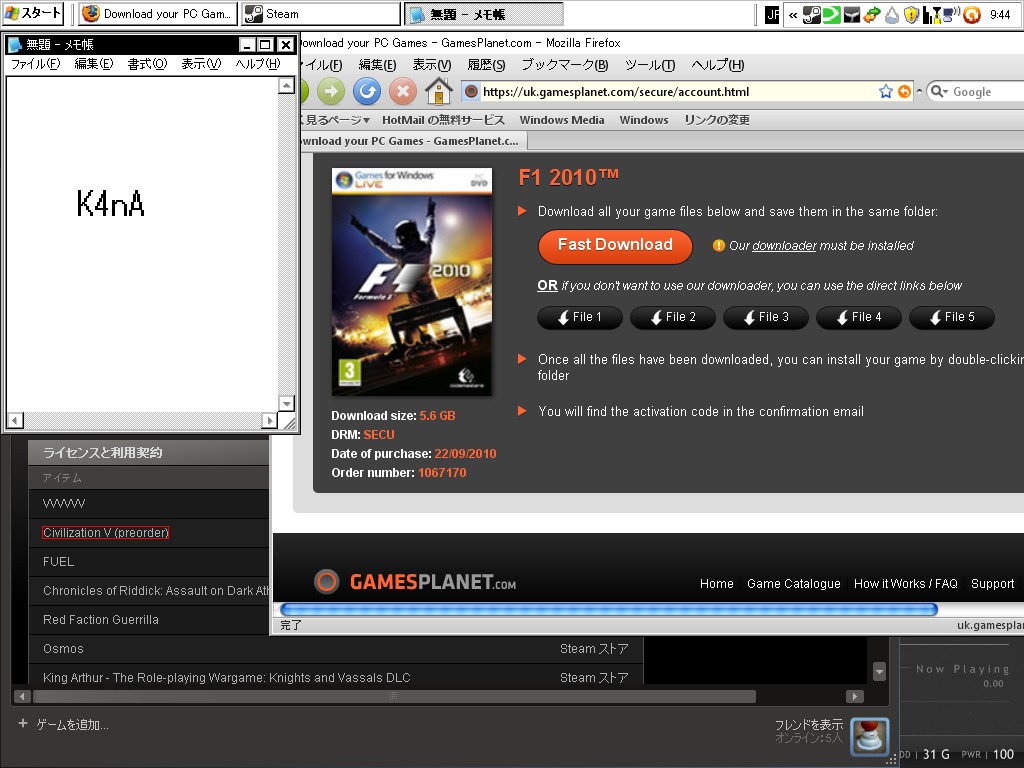Click the green tray icon next to Steam
The image size is (1024, 768).
click(831, 14)
